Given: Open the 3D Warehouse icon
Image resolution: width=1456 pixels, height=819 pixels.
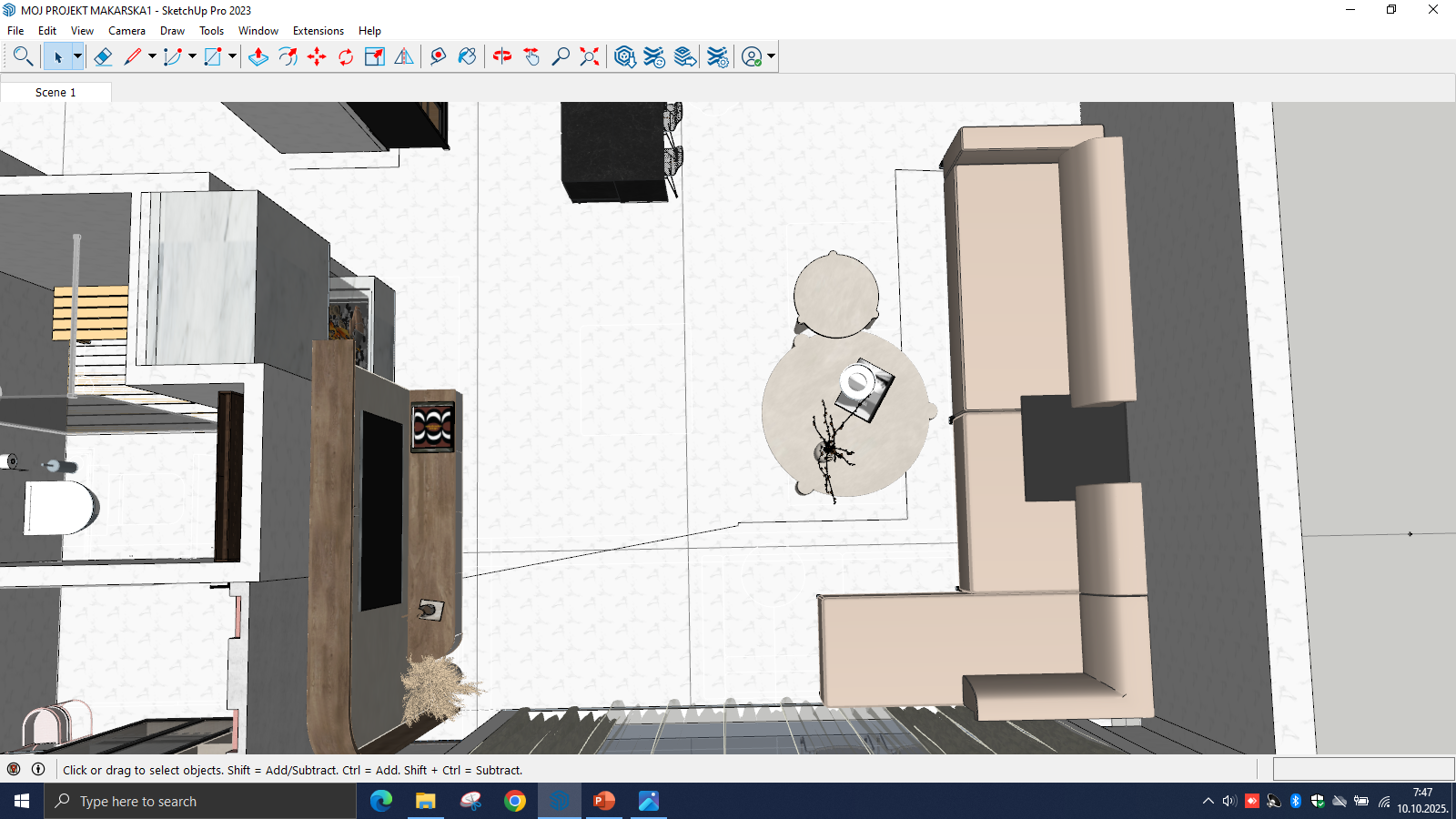Looking at the screenshot, I should point(624,56).
